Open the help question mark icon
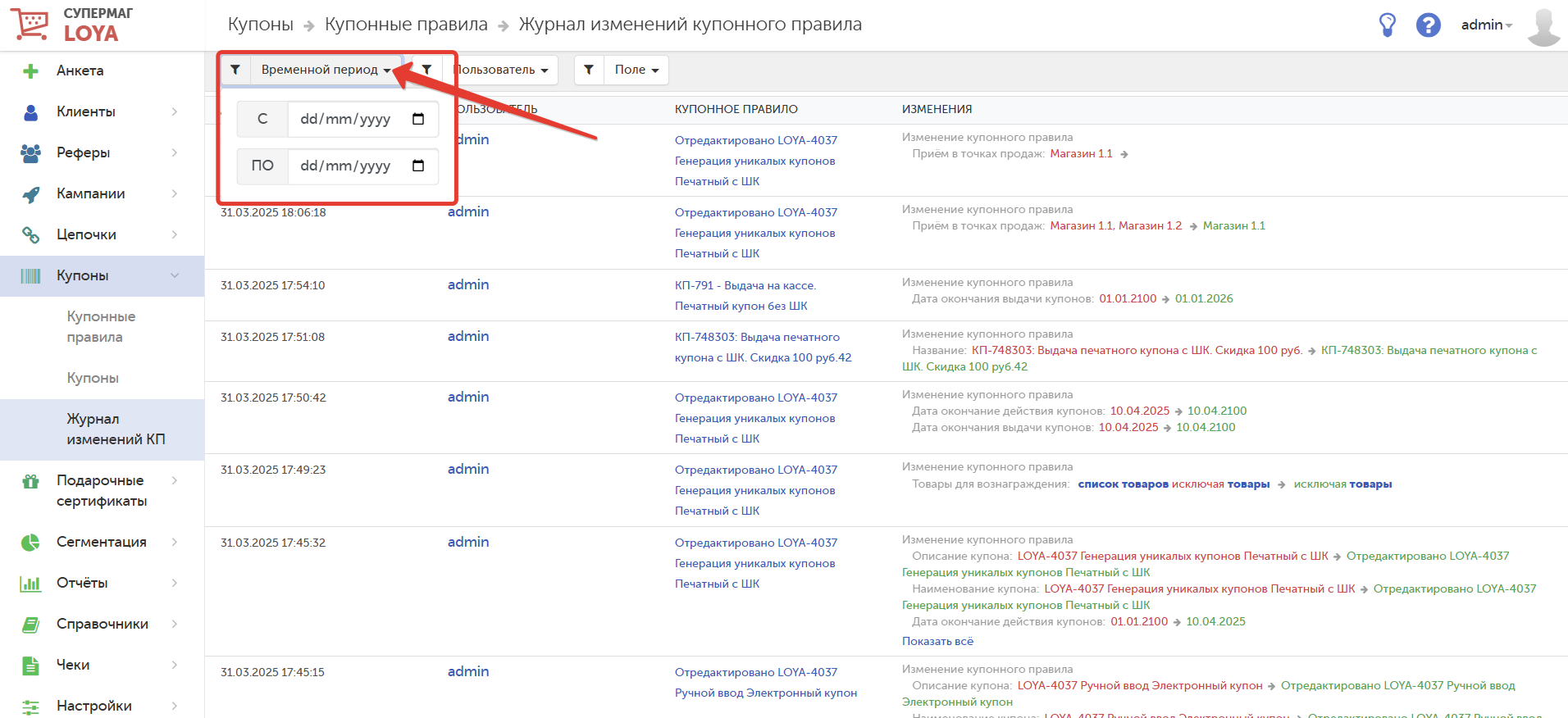 (1428, 25)
